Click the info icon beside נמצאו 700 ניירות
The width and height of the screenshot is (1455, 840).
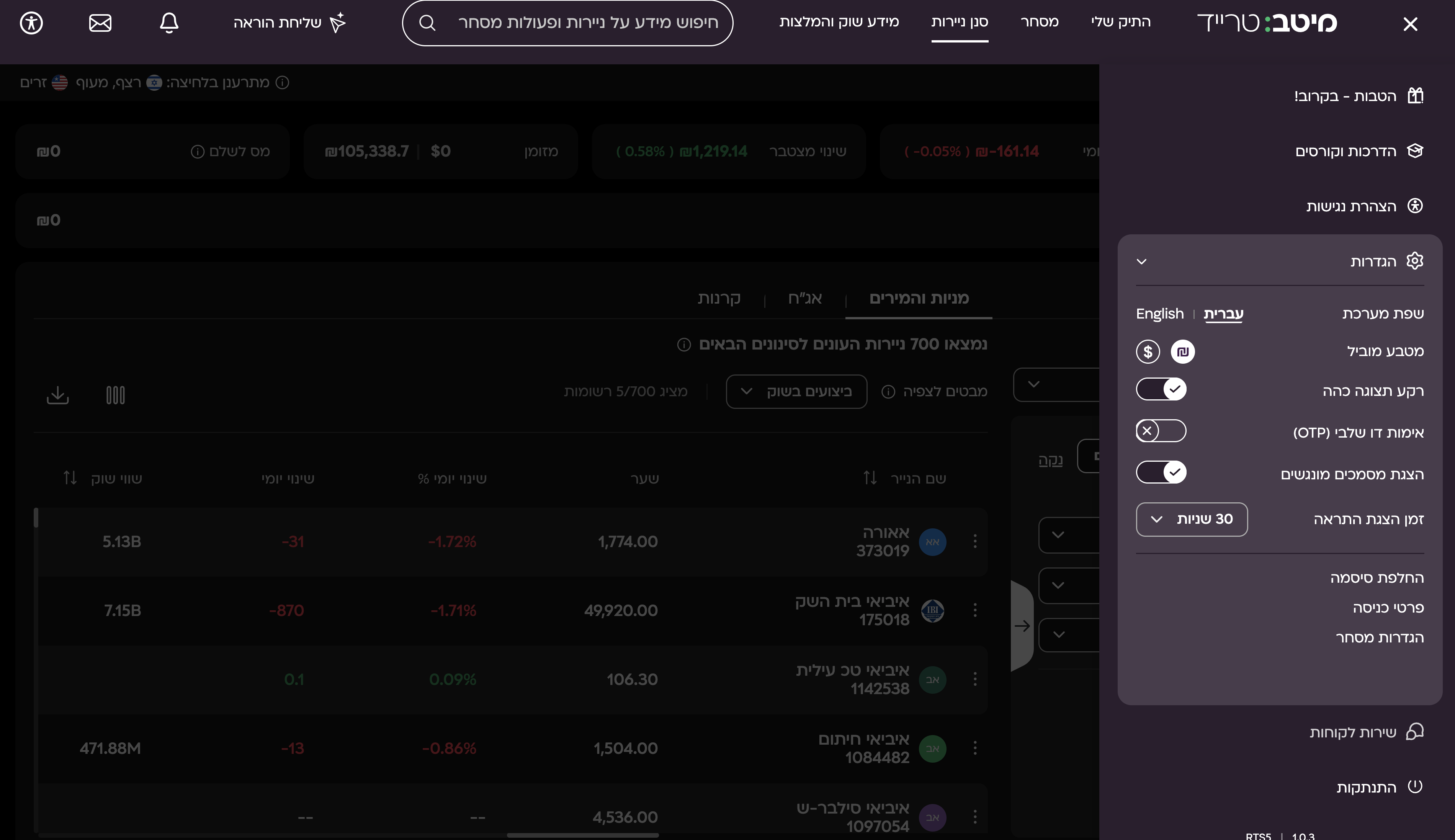pyautogui.click(x=683, y=345)
